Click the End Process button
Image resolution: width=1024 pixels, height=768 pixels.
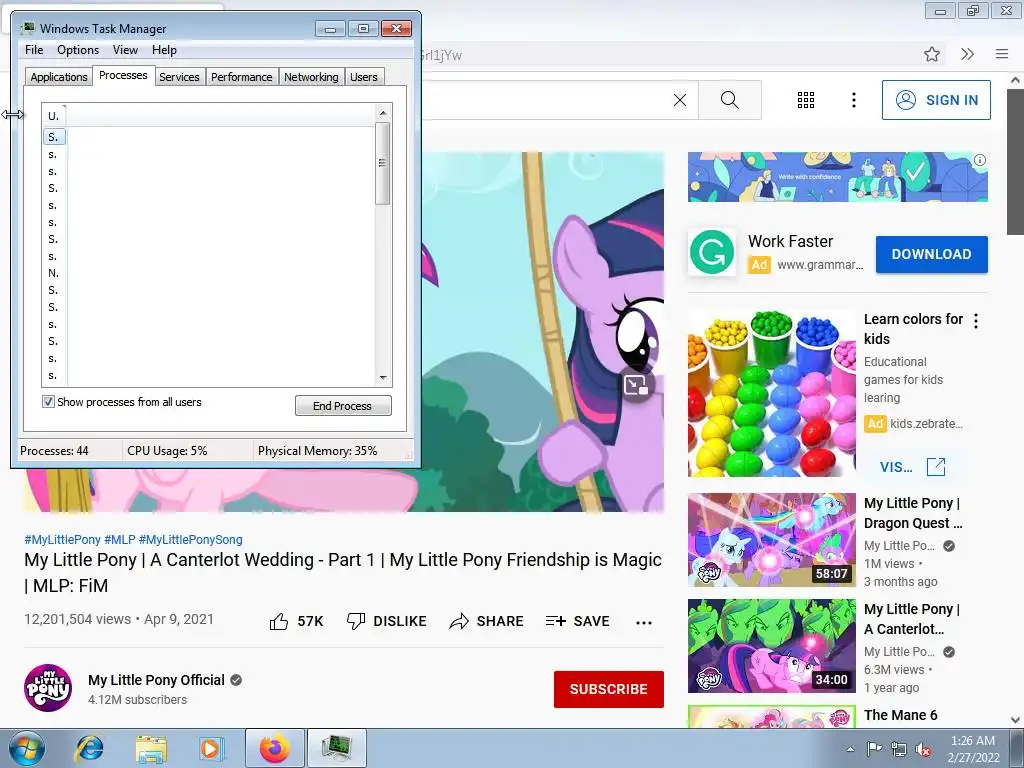click(343, 406)
